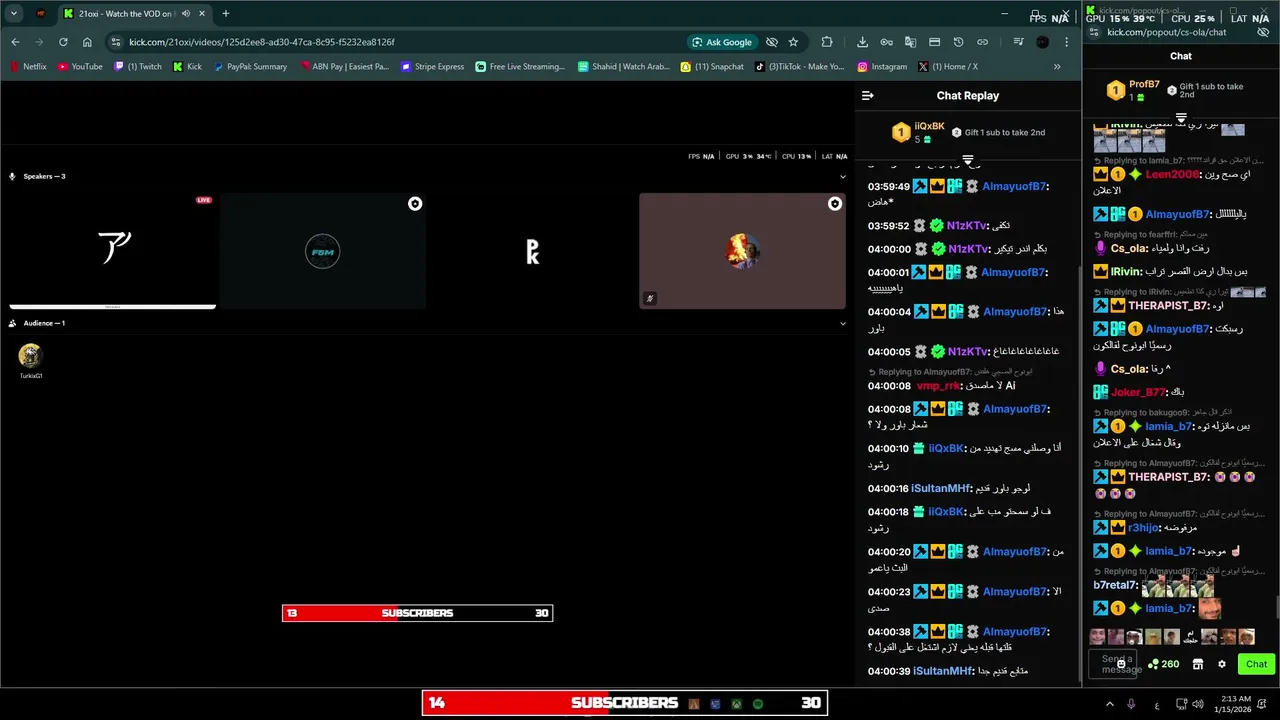Image resolution: width=1280 pixels, height=720 pixels.
Task: Click the 13 subscribers goal bar in video
Action: tap(417, 613)
